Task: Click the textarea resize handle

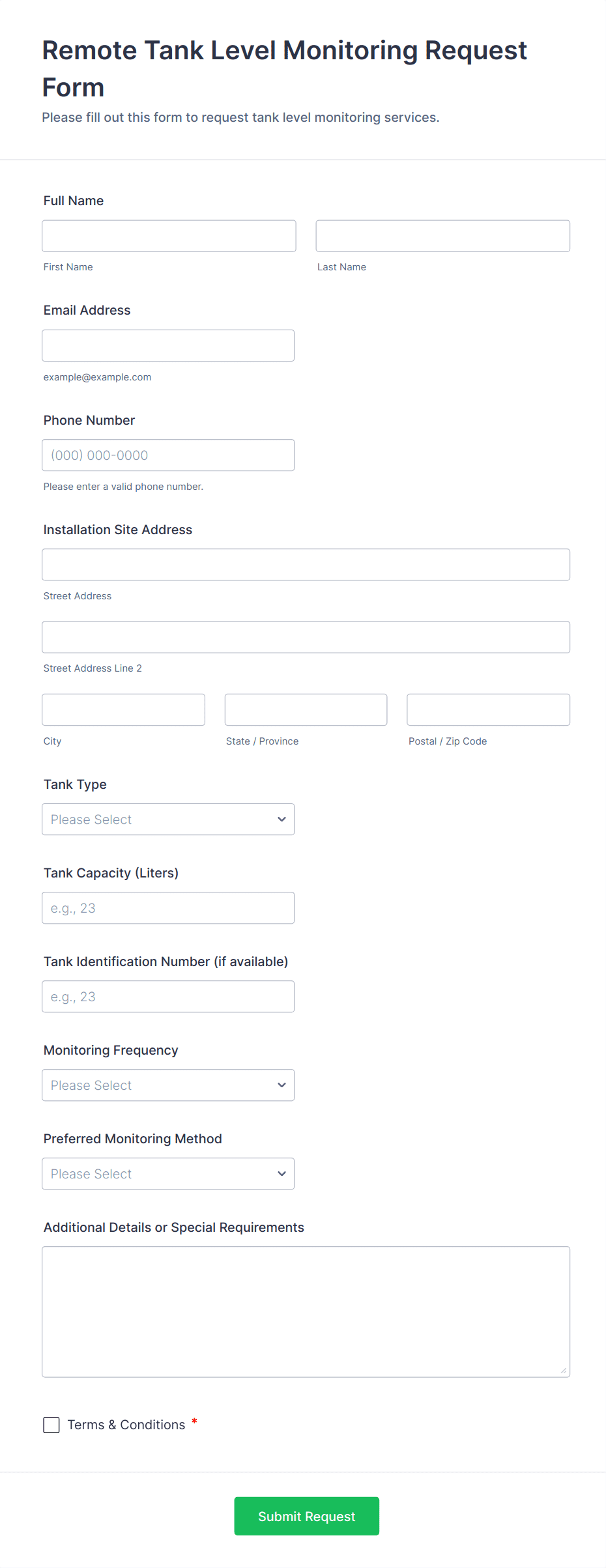Action: click(564, 1371)
